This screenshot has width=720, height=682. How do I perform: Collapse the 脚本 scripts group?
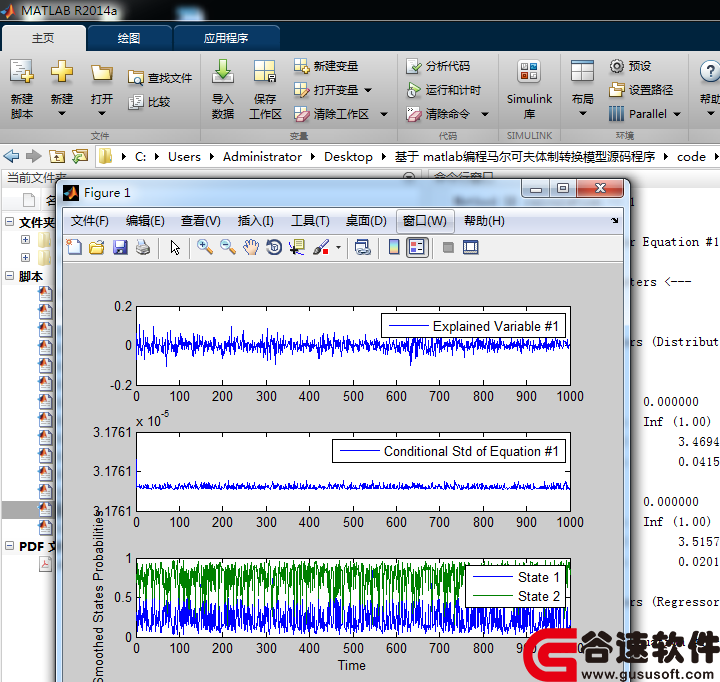coord(10,276)
